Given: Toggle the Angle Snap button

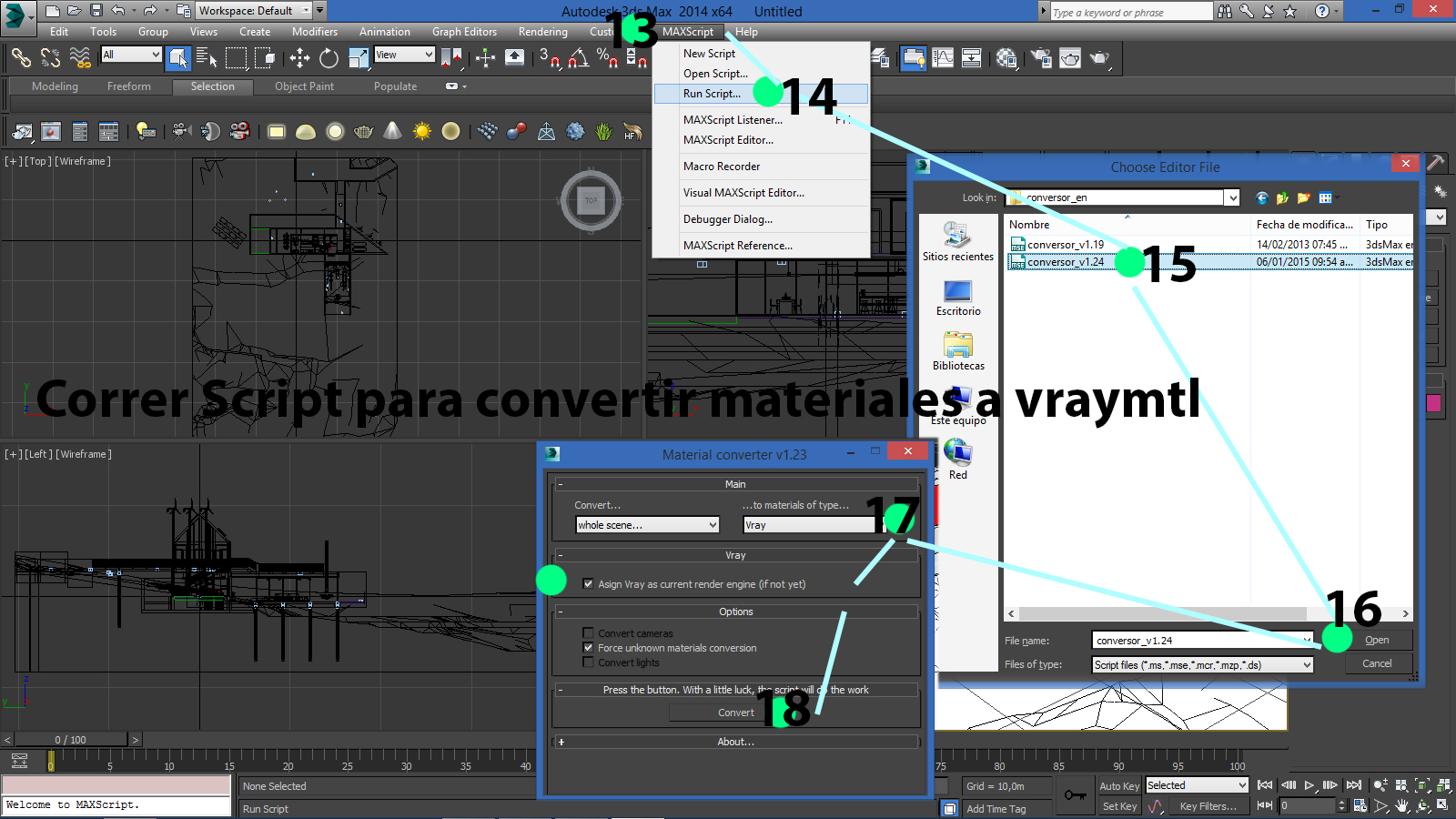Looking at the screenshot, I should coord(578,58).
